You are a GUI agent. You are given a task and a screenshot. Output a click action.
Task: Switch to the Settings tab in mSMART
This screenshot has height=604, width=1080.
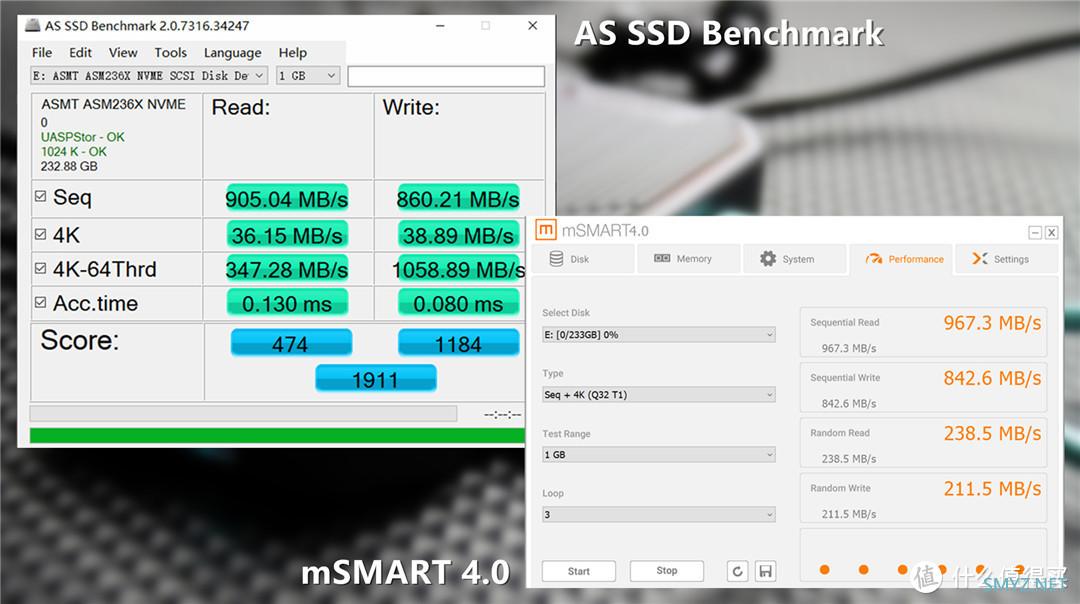tap(1006, 259)
